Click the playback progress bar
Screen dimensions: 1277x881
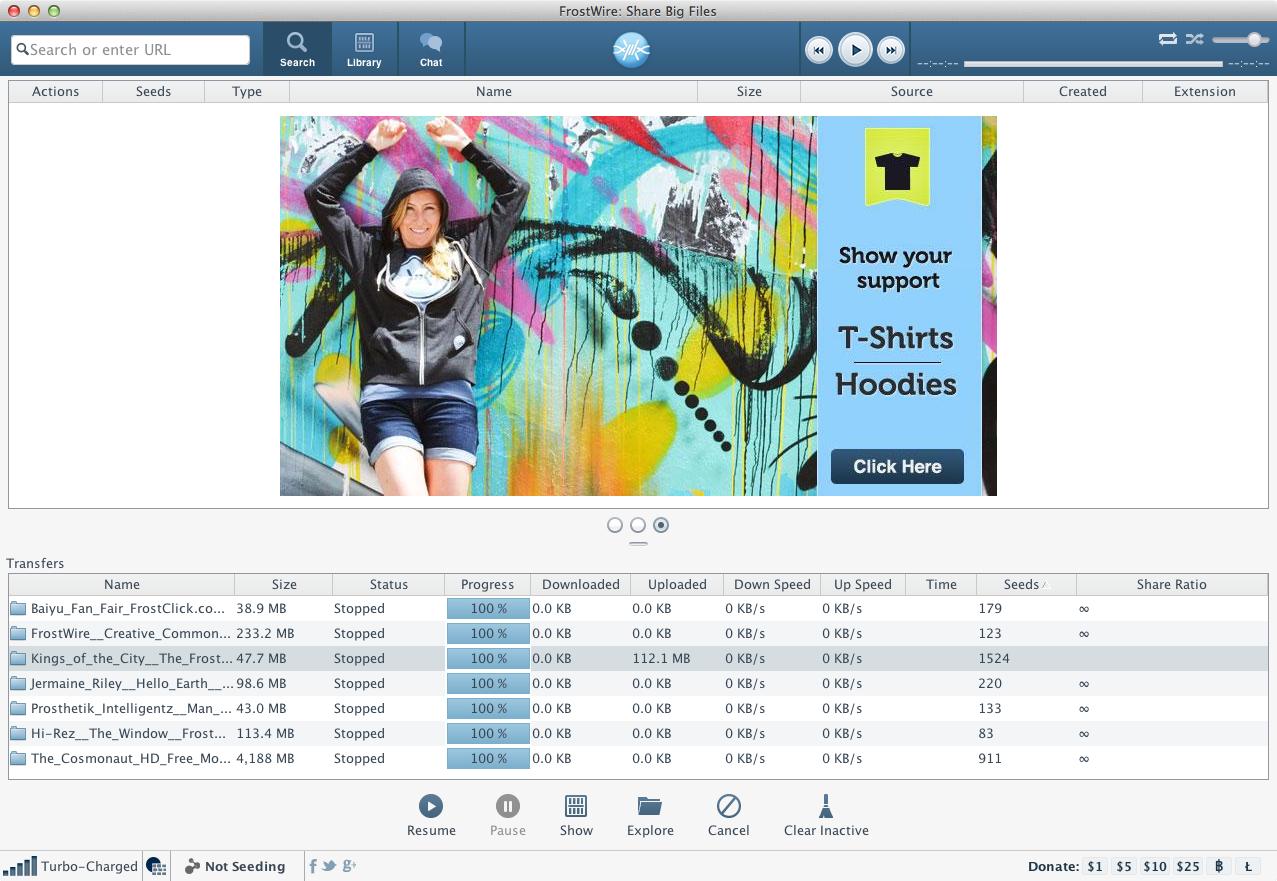click(x=1093, y=64)
